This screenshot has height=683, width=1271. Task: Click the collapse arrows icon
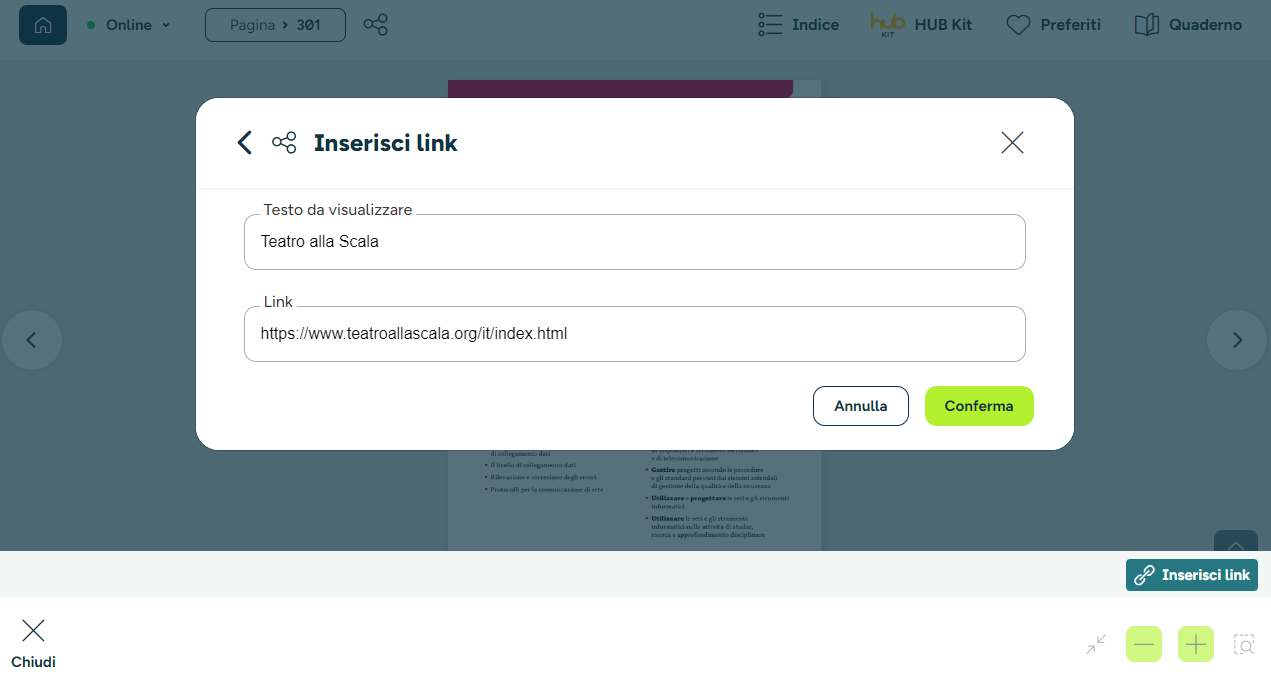coord(1096,645)
